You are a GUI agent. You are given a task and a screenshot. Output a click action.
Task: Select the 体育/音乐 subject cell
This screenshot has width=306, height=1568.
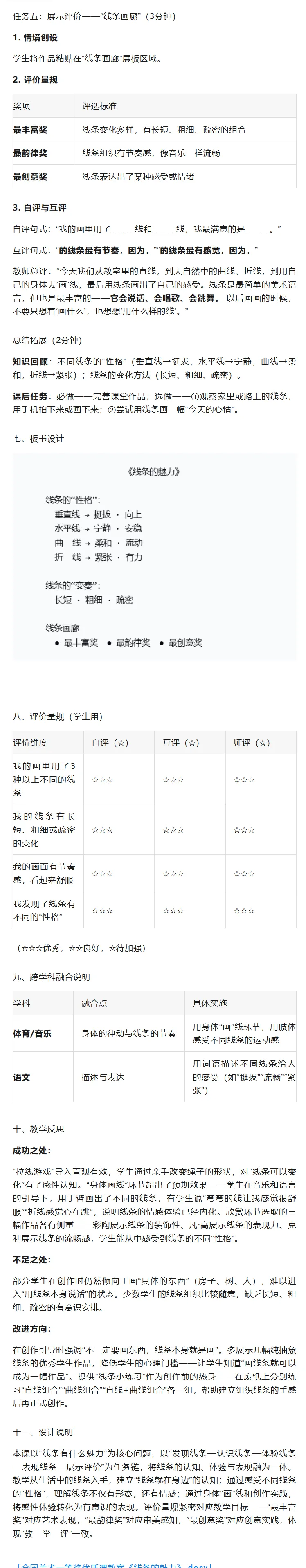tap(32, 1033)
